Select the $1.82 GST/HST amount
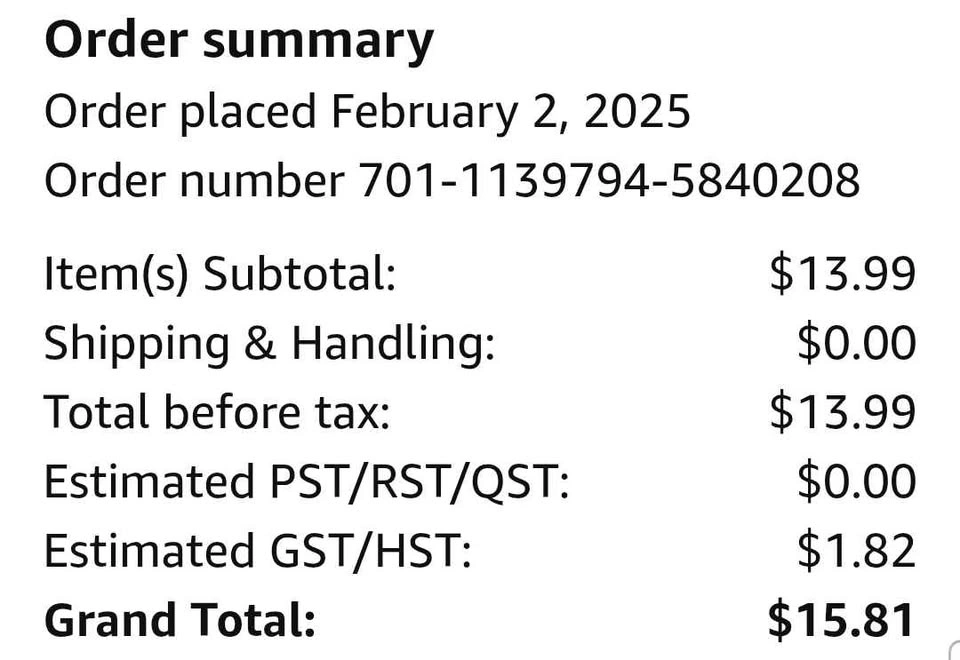Screen dimensions: 960x660 pos(856,550)
